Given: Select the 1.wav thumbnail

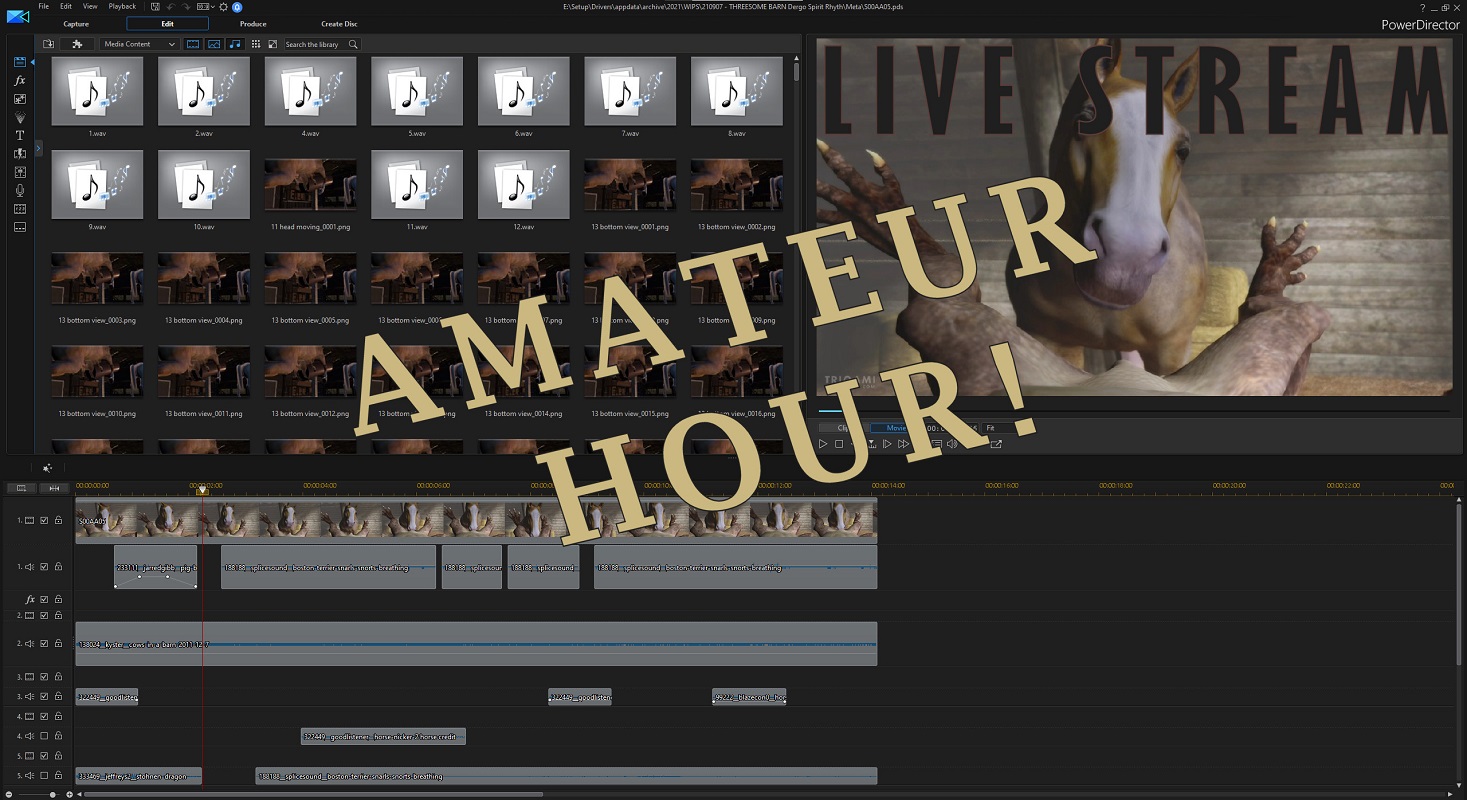Looking at the screenshot, I should (97, 91).
